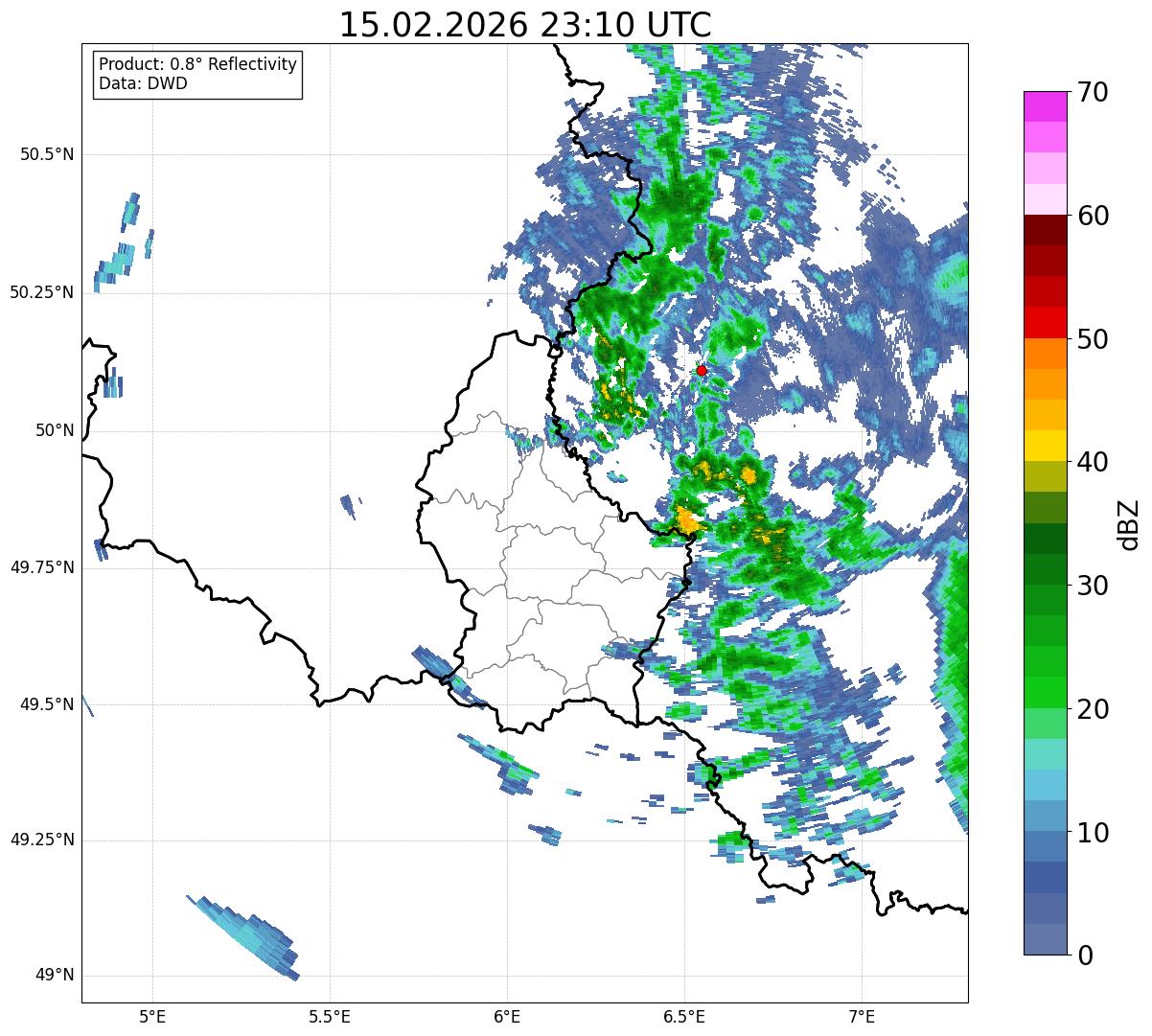1152x1036 pixels.
Task: Select the 49.75°N latitude label
Action: (x=42, y=567)
